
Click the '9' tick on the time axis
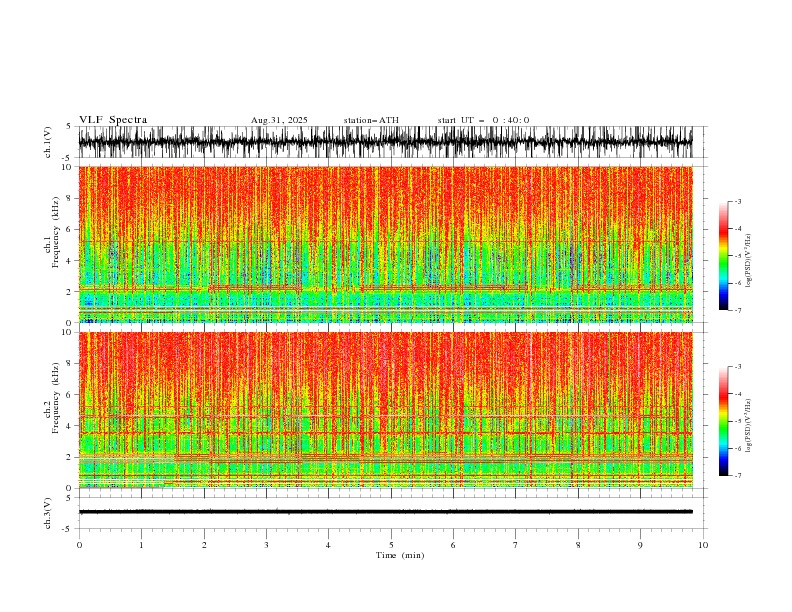pos(640,545)
